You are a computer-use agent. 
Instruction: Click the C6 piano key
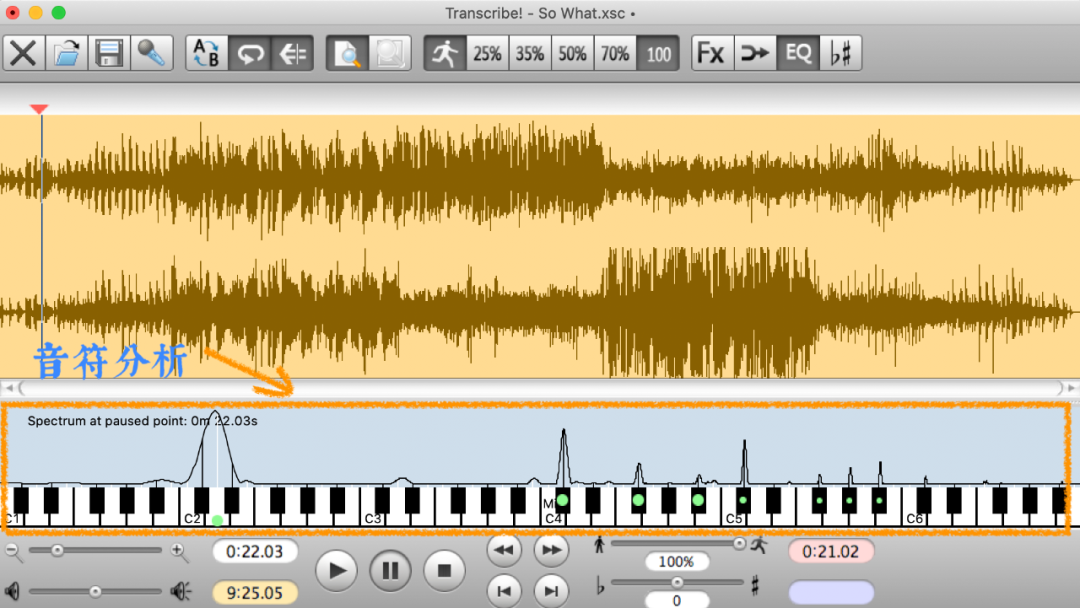click(912, 518)
